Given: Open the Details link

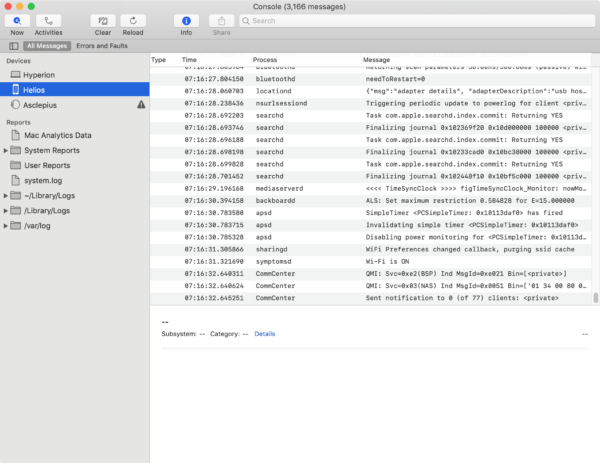Looking at the screenshot, I should point(265,334).
